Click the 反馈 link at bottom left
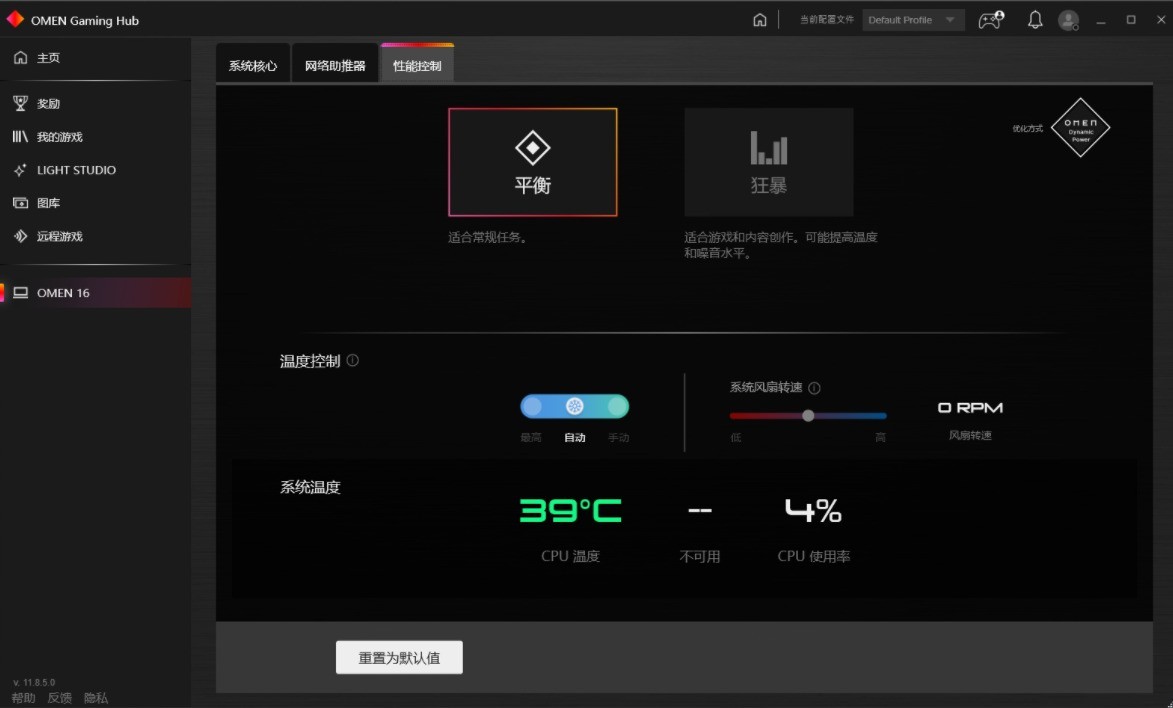Screen dimensions: 1173x708 point(60,698)
